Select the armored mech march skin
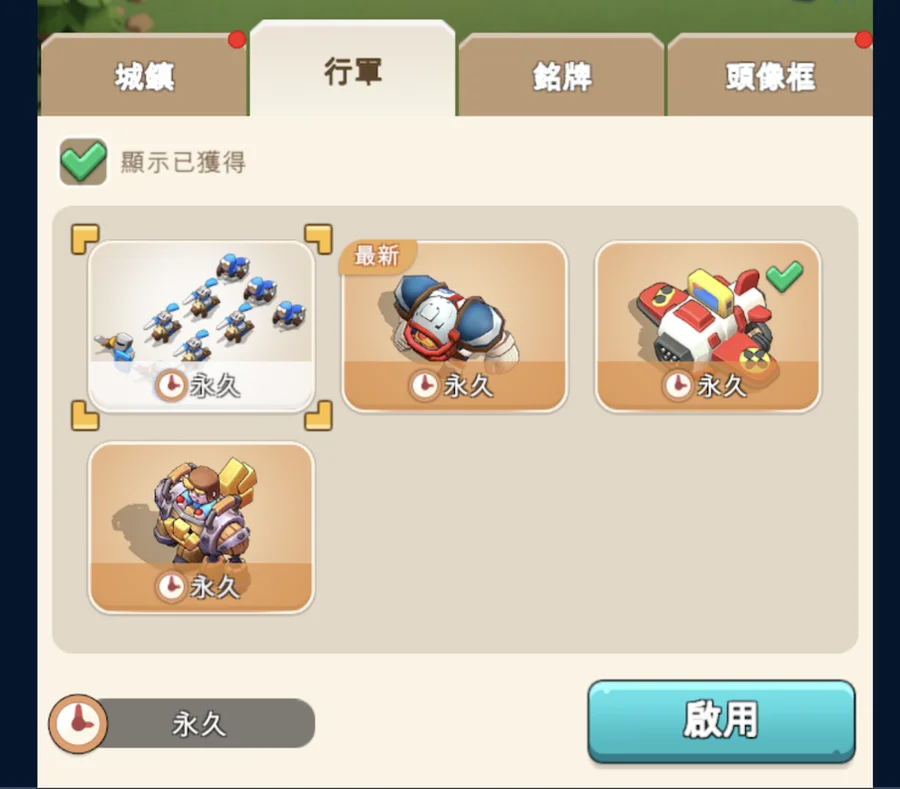Screen dimensions: 900x789 (x=201, y=527)
